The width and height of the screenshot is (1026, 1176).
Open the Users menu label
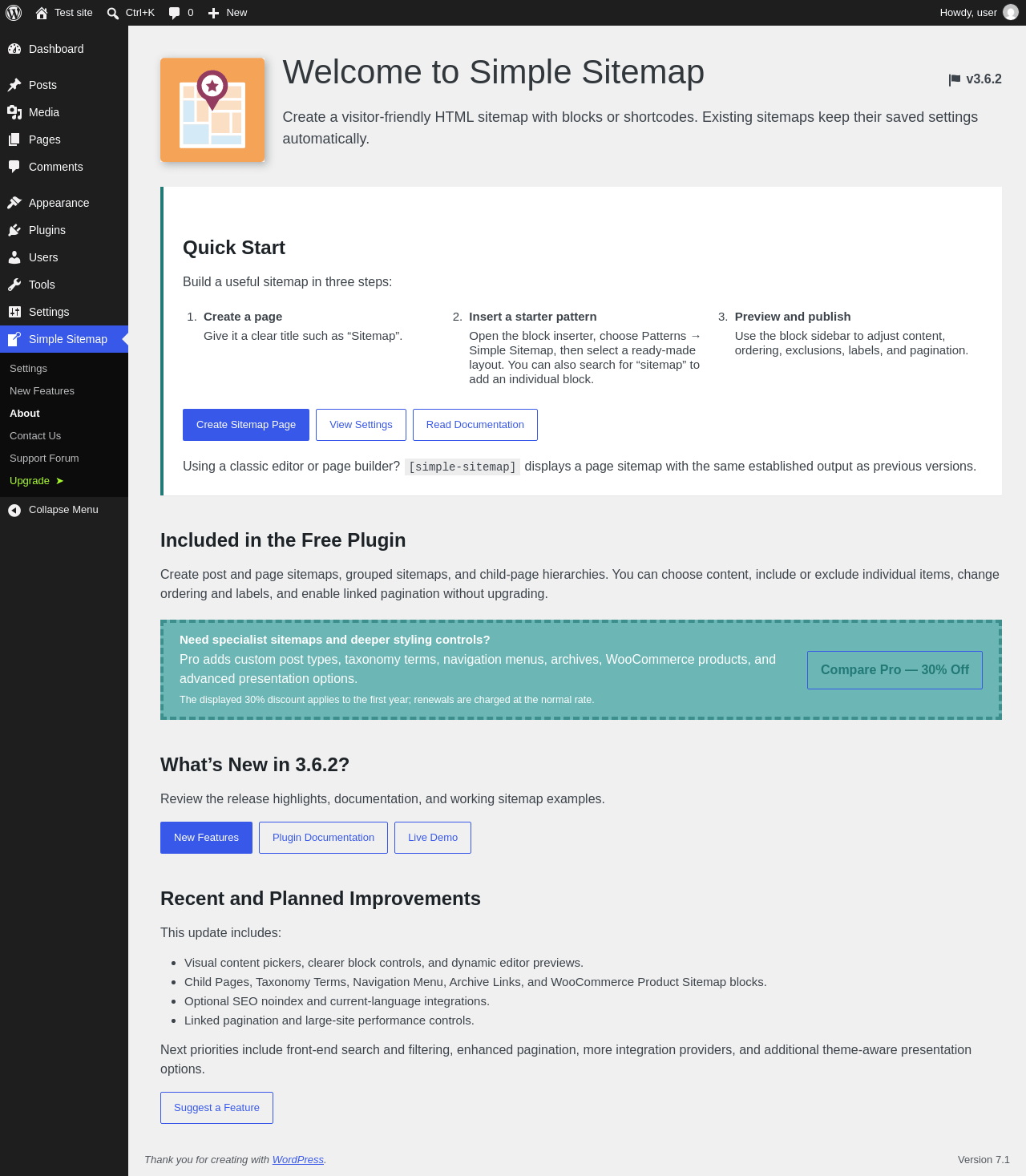(x=43, y=257)
